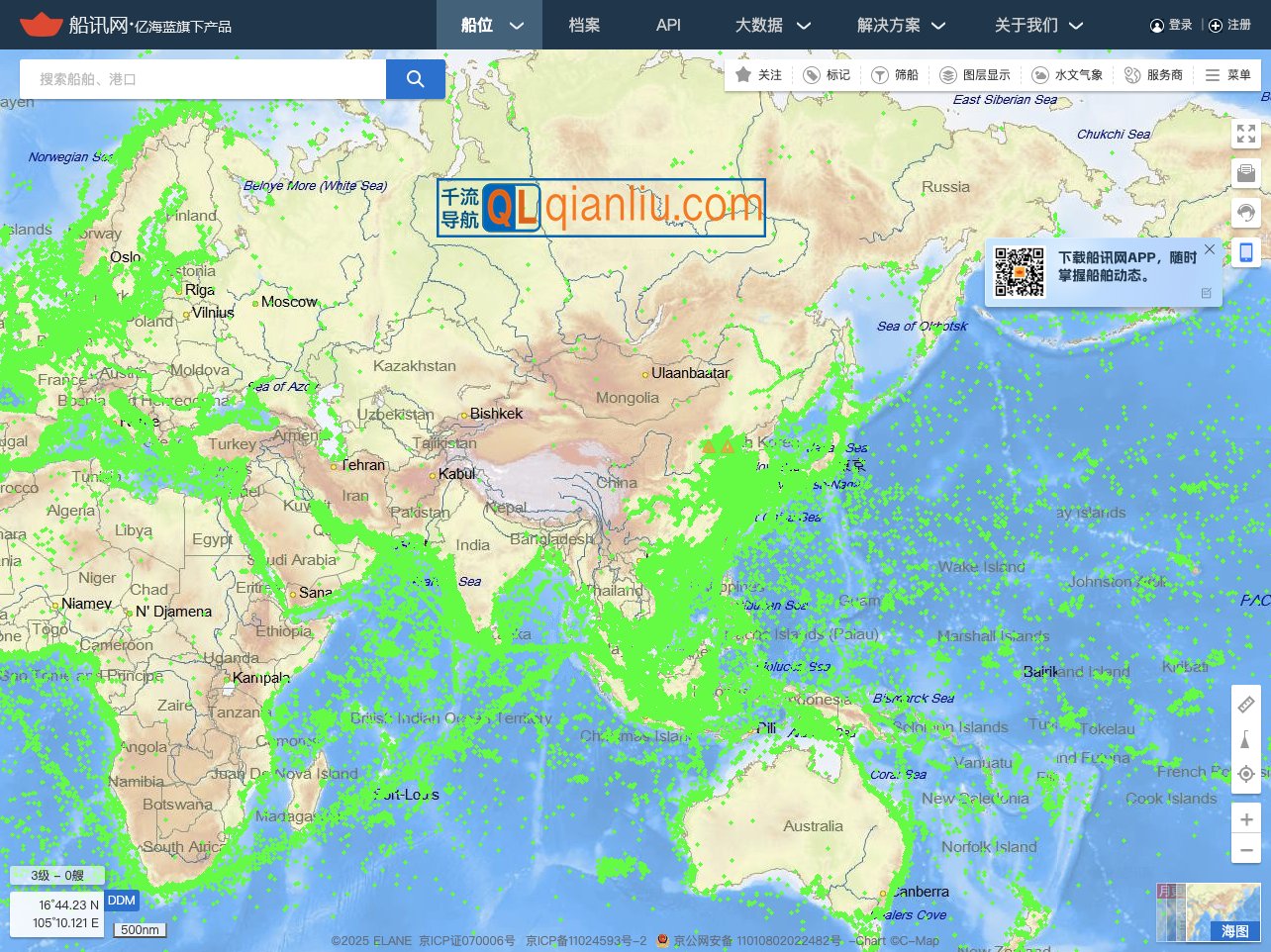Open the API navigation item
This screenshot has height=952, width=1271.
point(668,25)
